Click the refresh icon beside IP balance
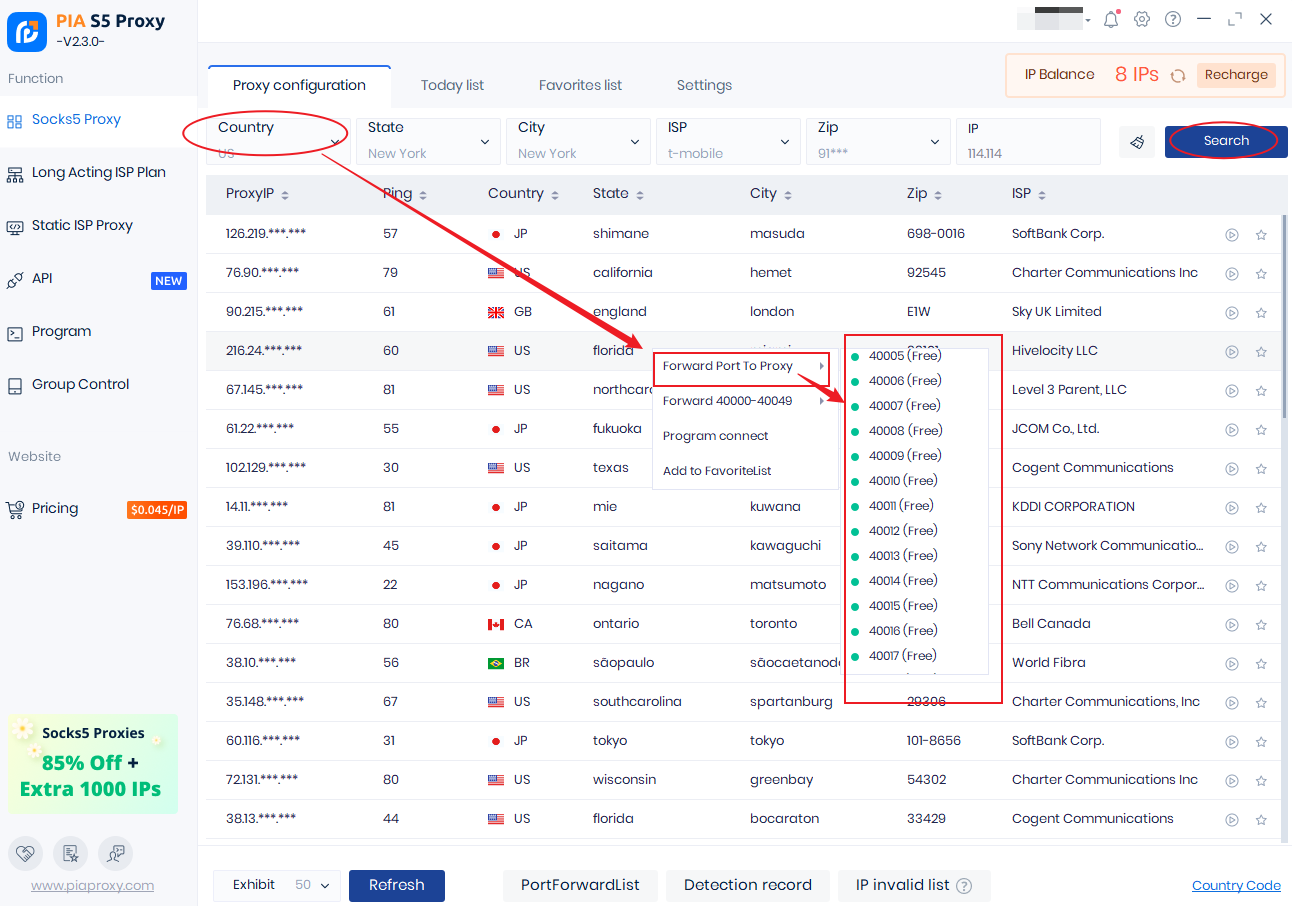 1178,75
